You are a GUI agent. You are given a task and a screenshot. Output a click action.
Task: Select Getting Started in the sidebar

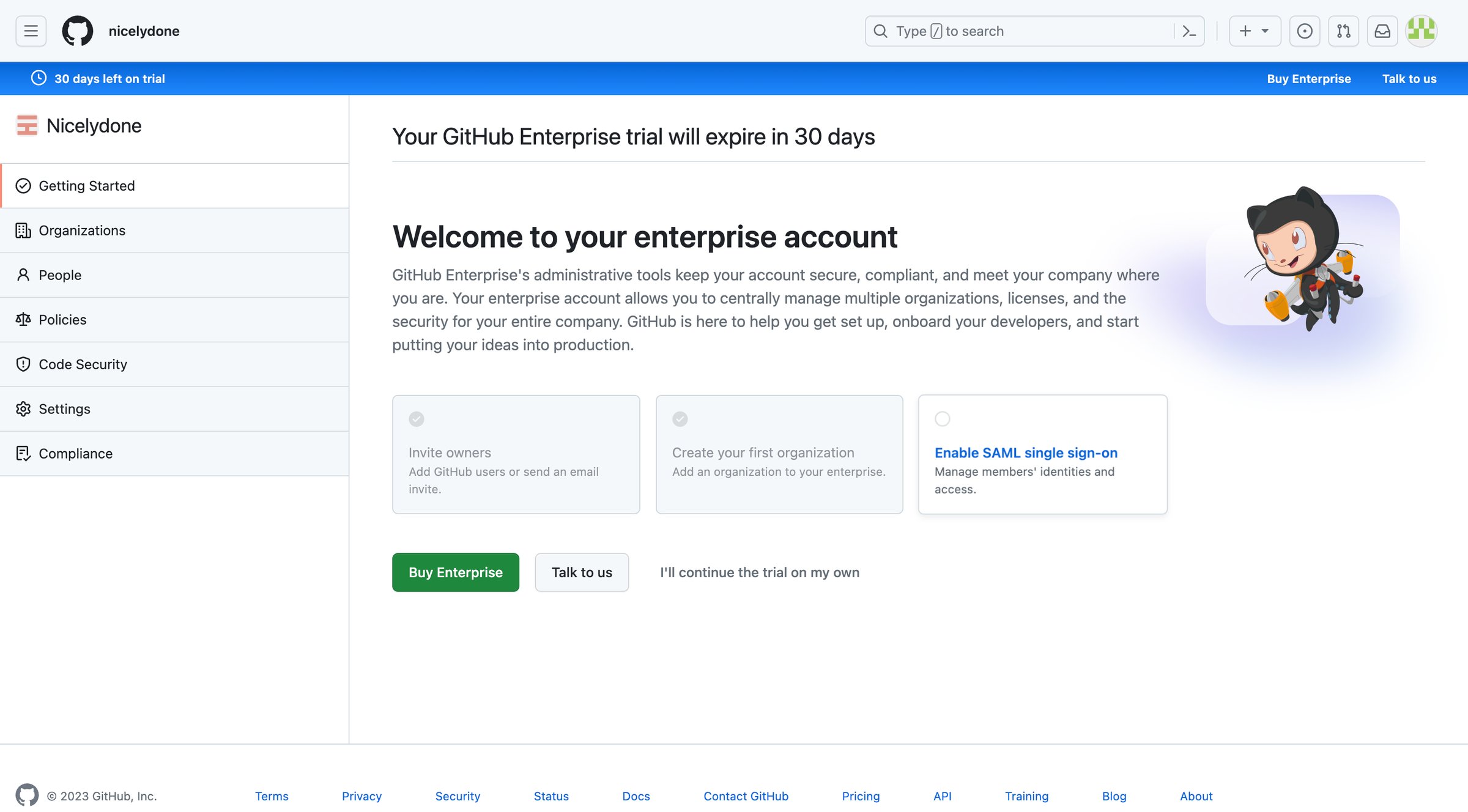tap(175, 186)
